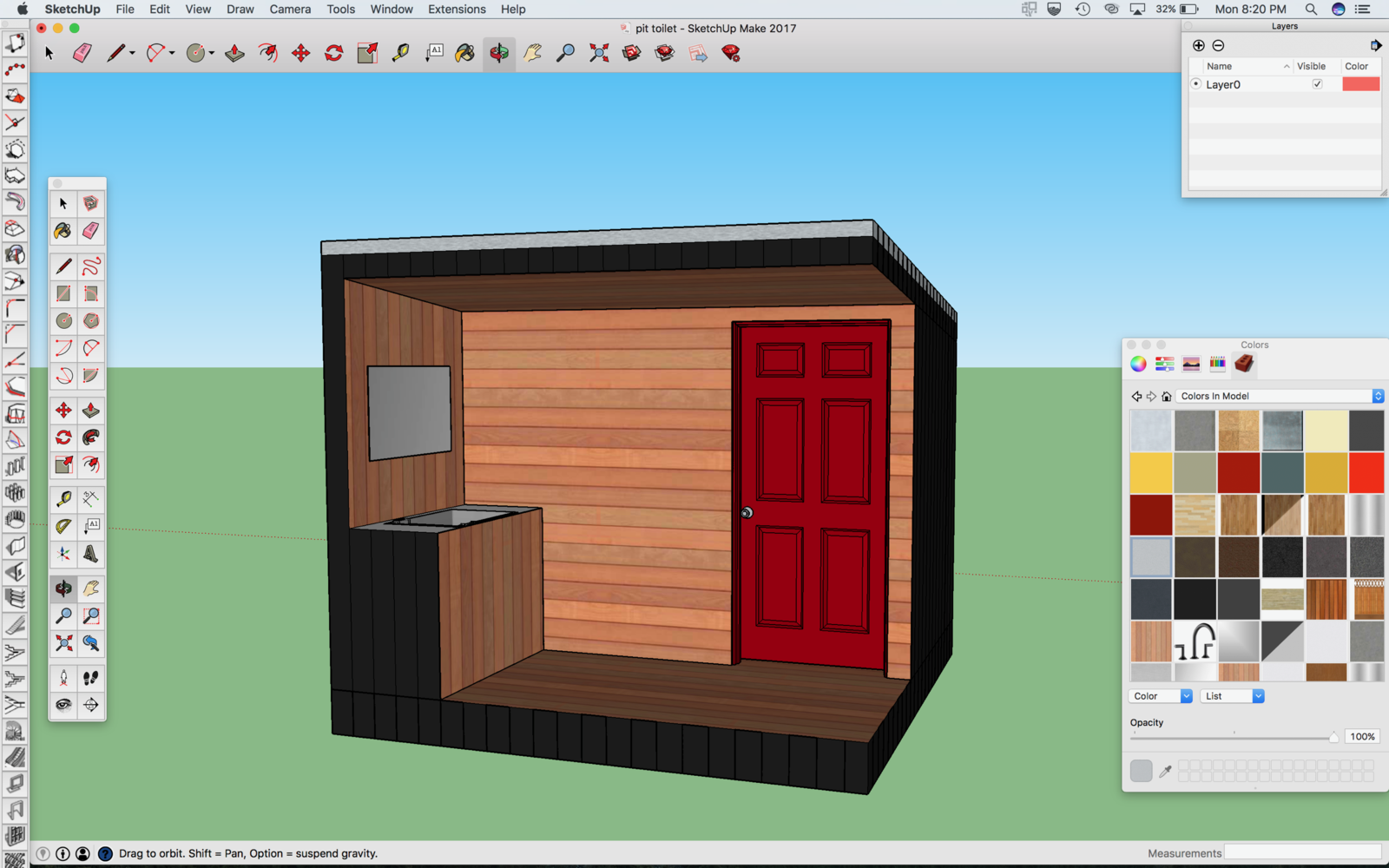This screenshot has height=868, width=1389.
Task: Toggle Layer0 visibility checkbox
Action: coord(1318,83)
